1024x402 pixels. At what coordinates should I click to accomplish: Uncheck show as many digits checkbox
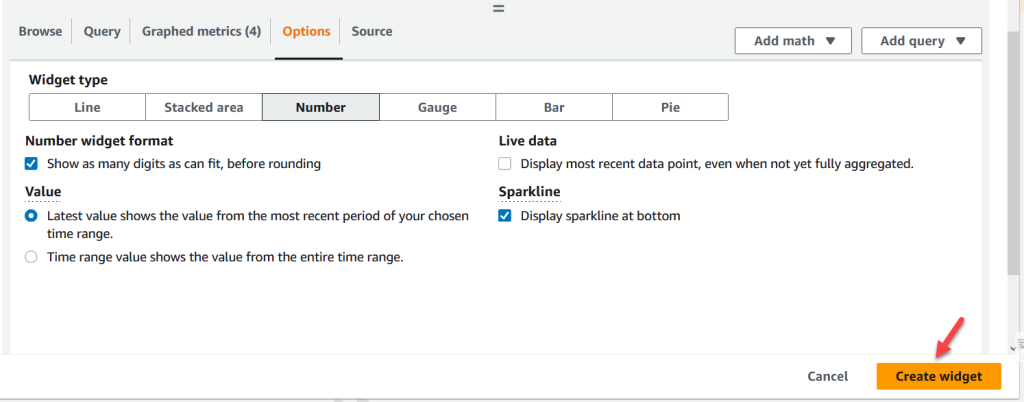pyautogui.click(x=32, y=164)
